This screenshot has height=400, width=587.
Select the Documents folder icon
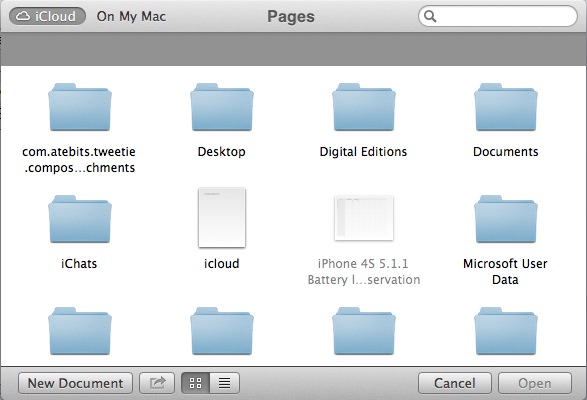point(506,107)
